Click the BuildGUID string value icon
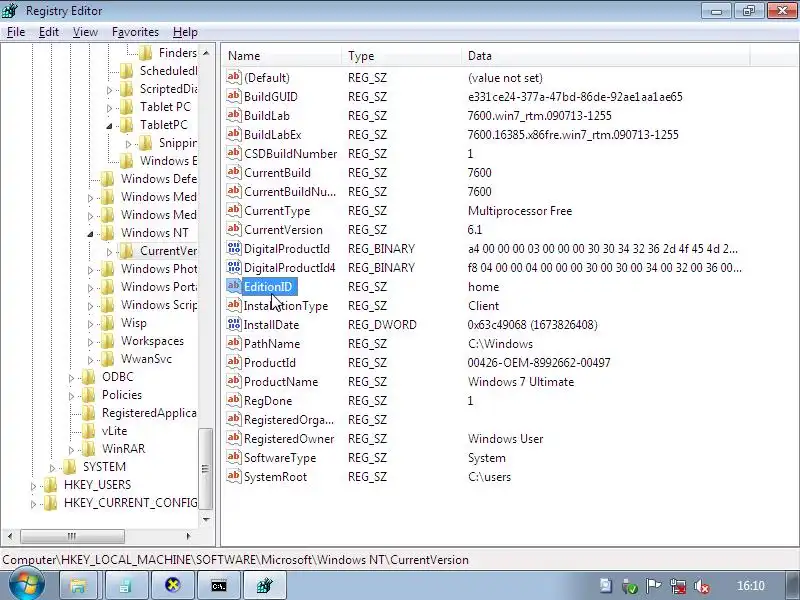Screen dimensions: 800x600 tap(234, 96)
